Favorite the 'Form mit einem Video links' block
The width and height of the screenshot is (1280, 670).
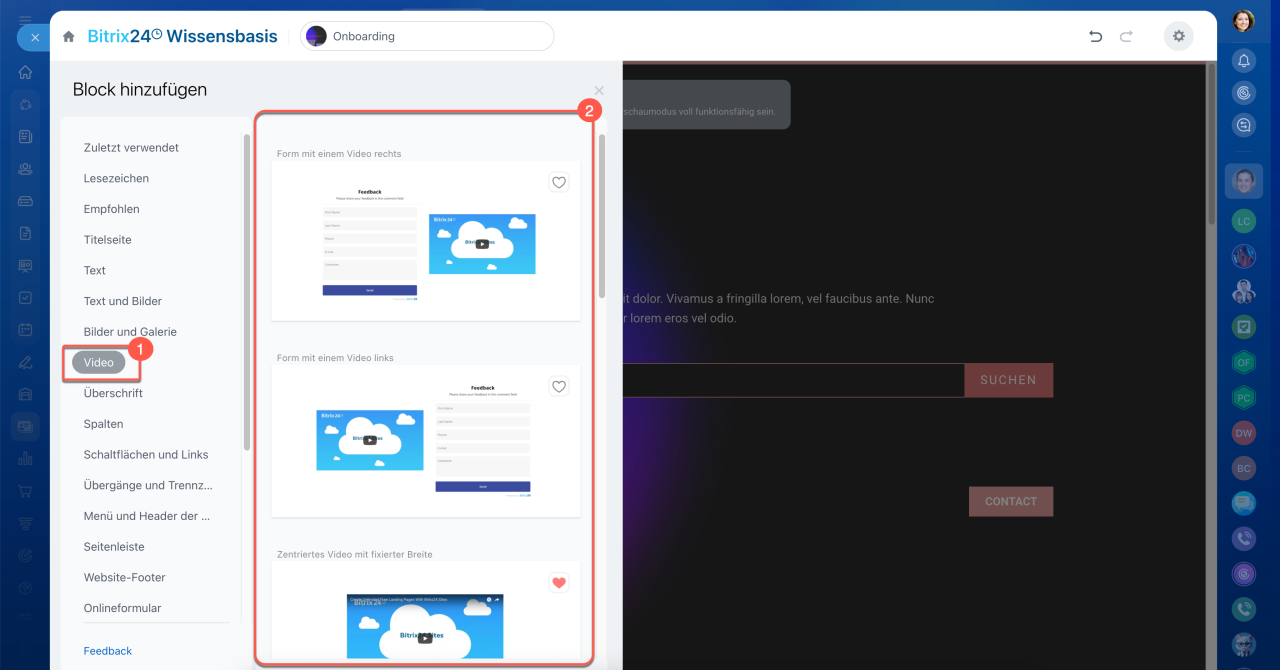[x=559, y=386]
